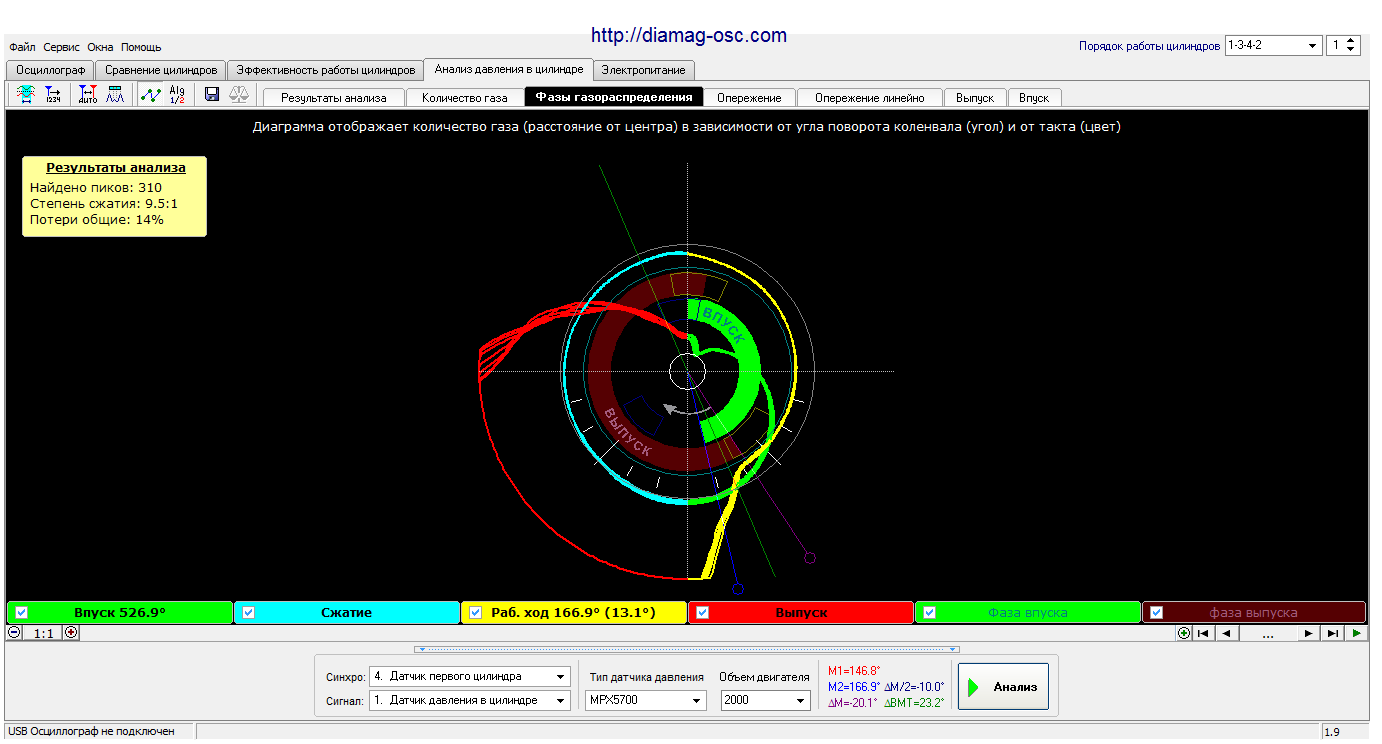Click the save floppy disk icon
The height and width of the screenshot is (744, 1382).
click(x=212, y=94)
